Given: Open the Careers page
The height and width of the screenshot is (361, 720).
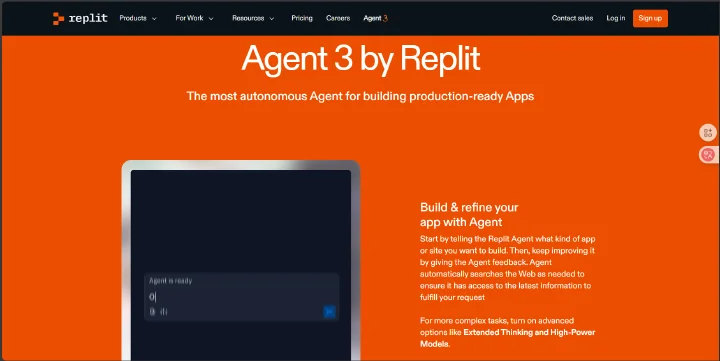Looking at the screenshot, I should coord(338,18).
